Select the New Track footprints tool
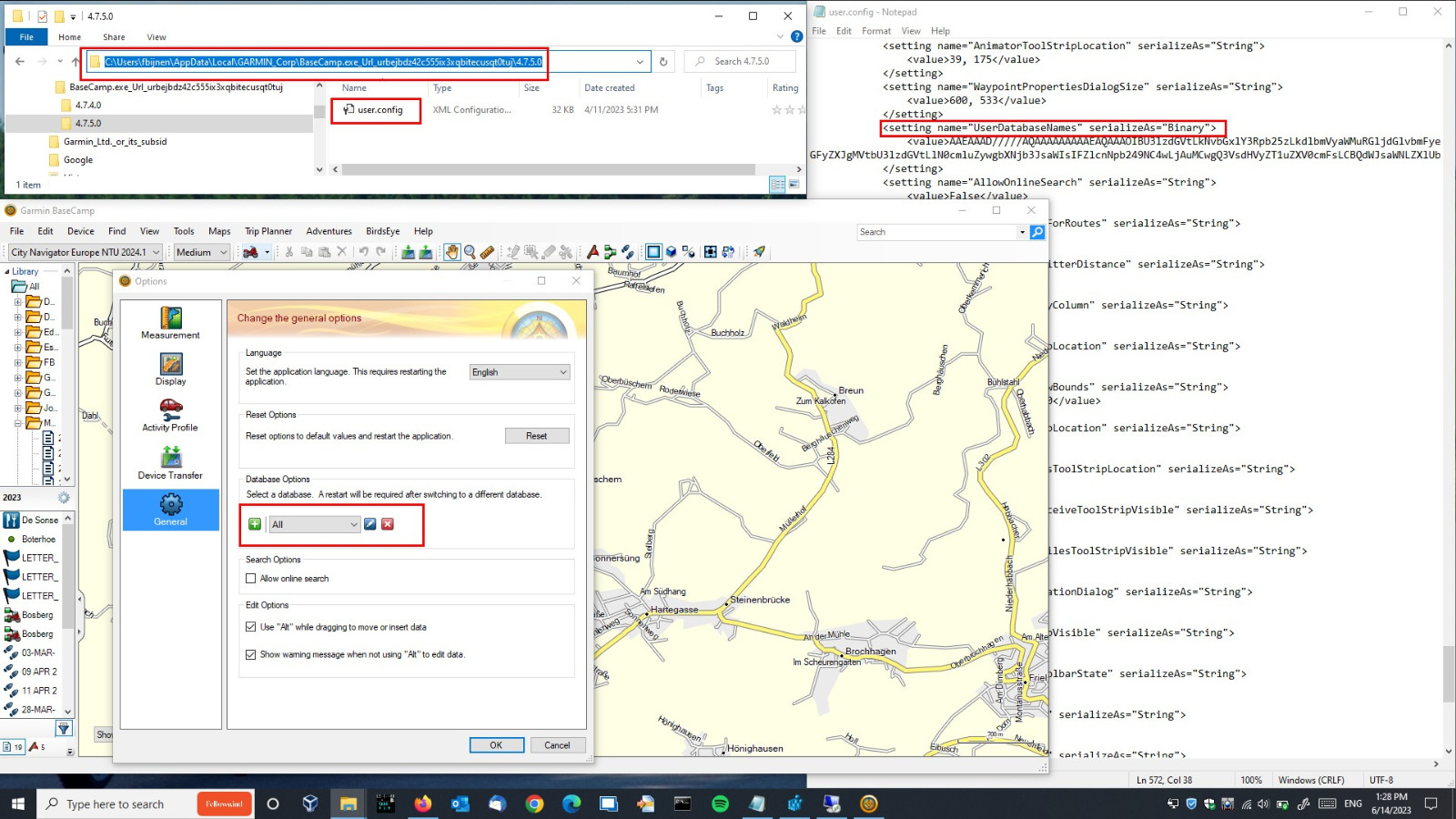 [x=627, y=252]
